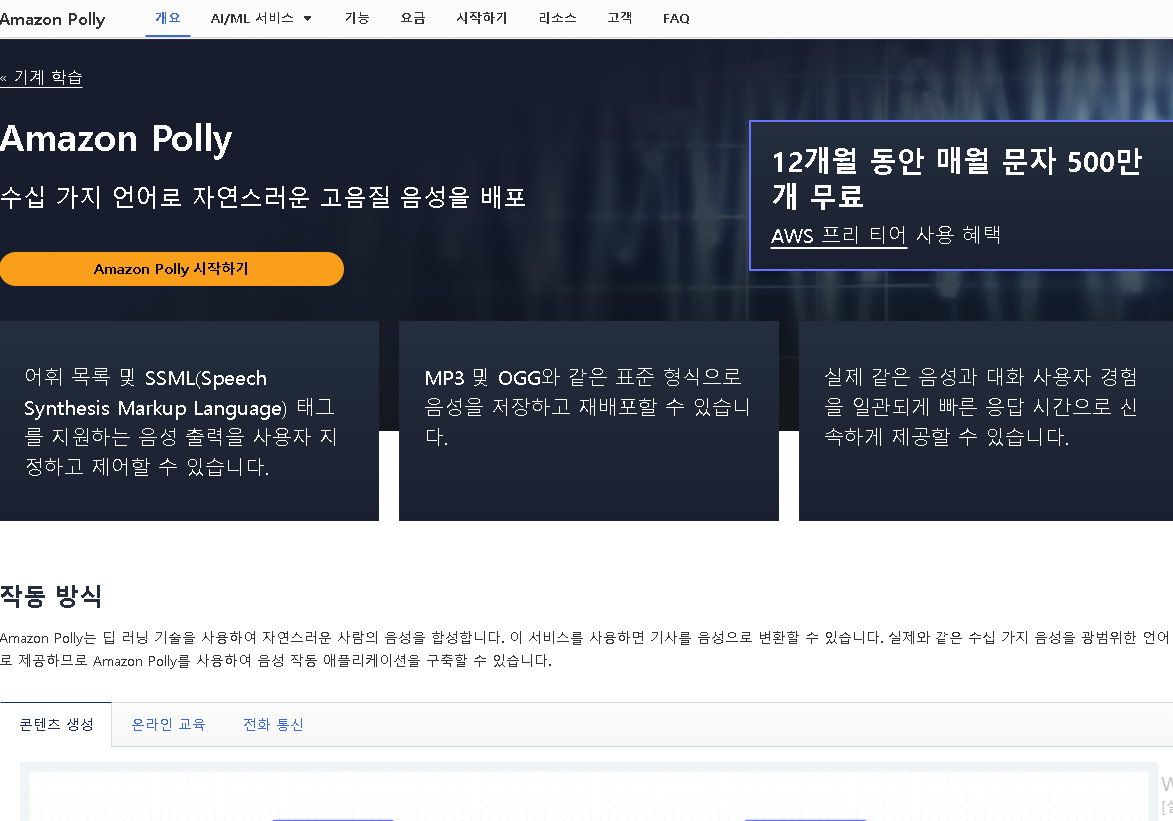Viewport: 1173px width, 821px height.
Task: Click the SSML(Speech Synthesis Markup Language) feature card
Action: tap(189, 421)
